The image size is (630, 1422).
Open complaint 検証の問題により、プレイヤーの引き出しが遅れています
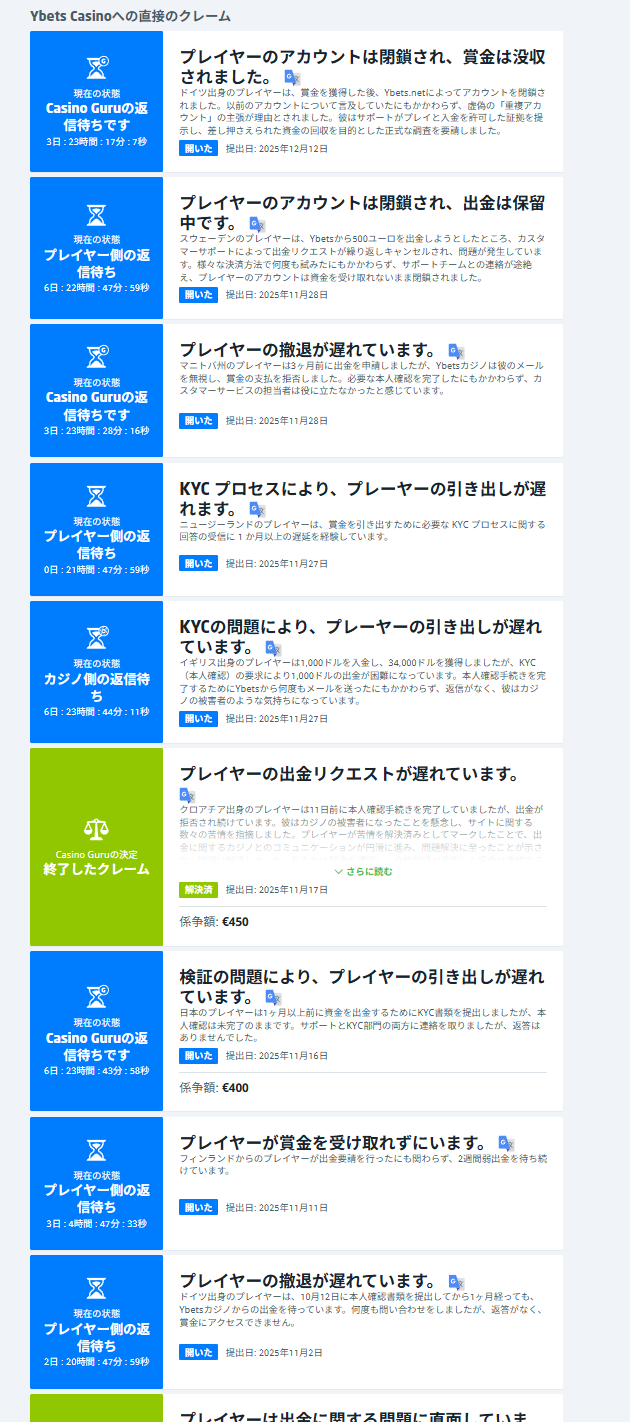coord(362,986)
